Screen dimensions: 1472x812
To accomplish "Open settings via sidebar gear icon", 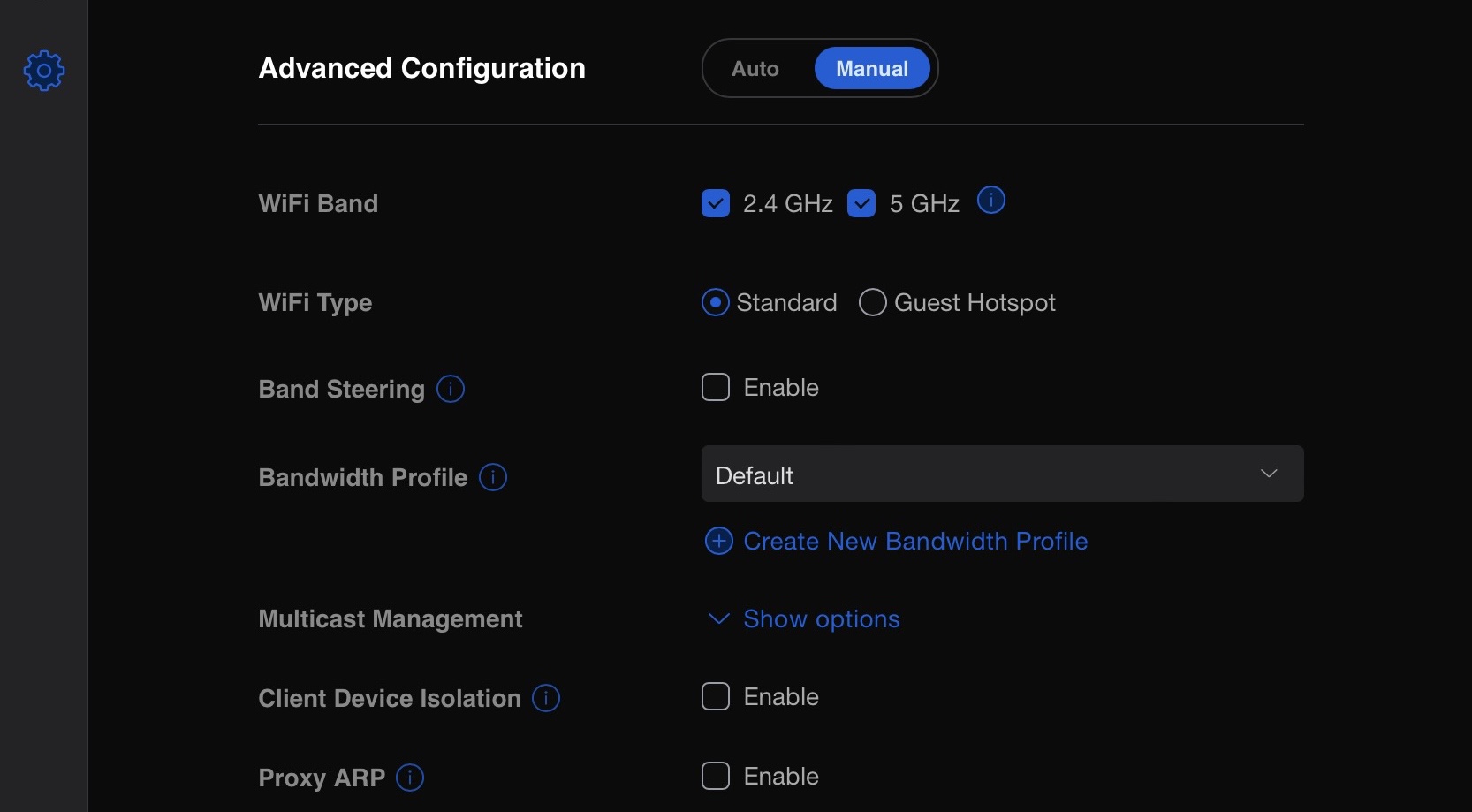I will (43, 71).
